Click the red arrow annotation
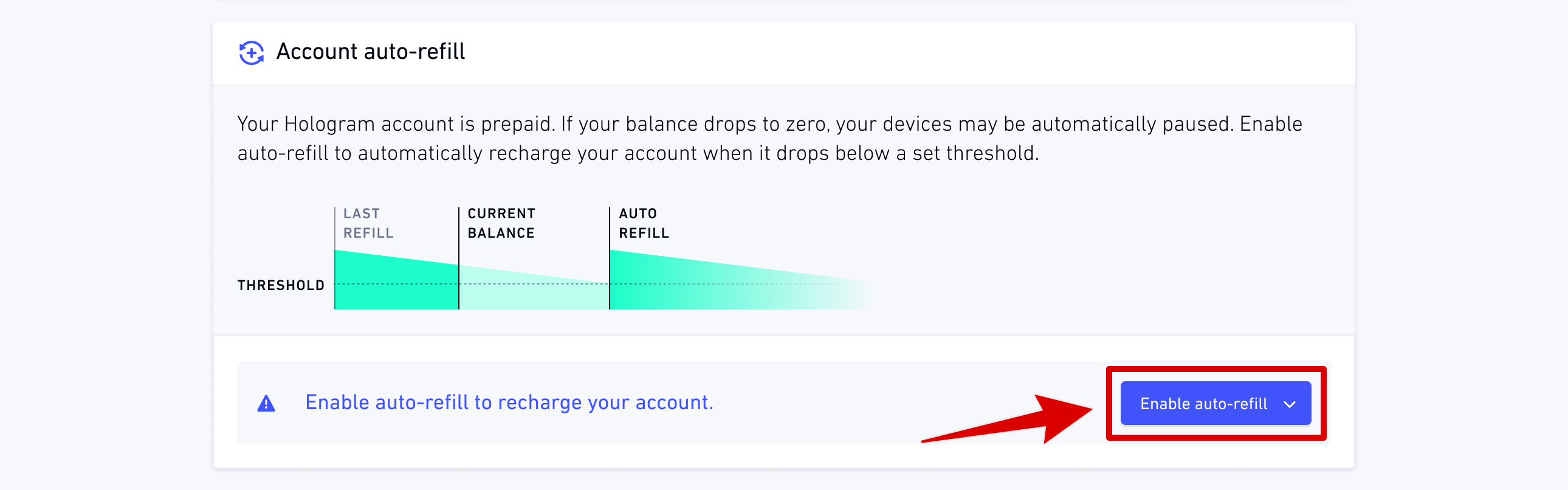This screenshot has height=490, width=1568. (1008, 419)
